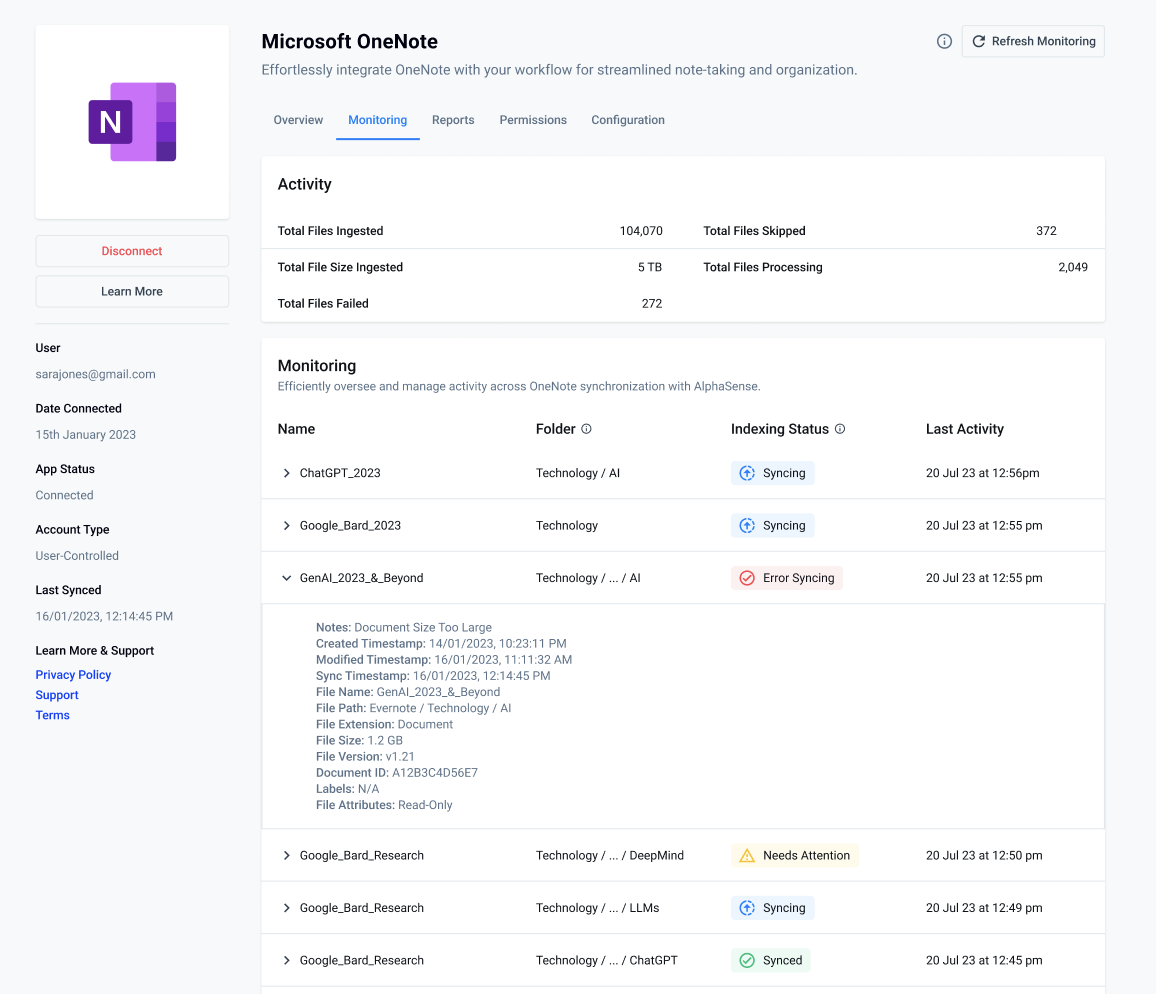This screenshot has width=1156, height=994.
Task: Click the syncing icon in the LLMs row
Action: [747, 908]
